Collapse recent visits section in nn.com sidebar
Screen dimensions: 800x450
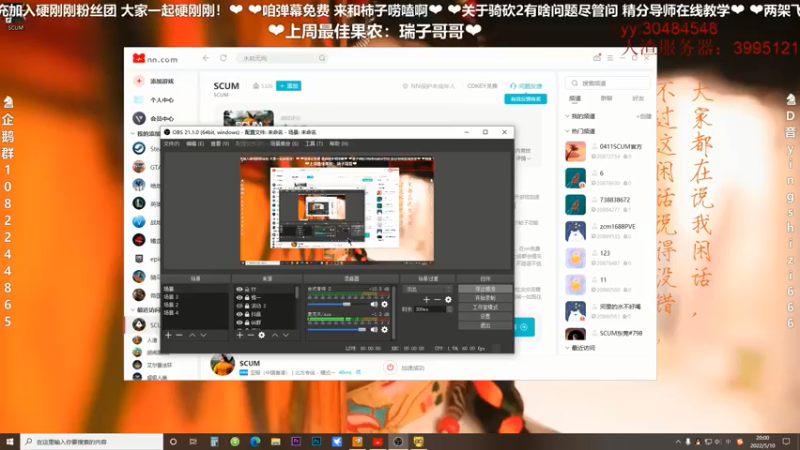pyautogui.click(x=133, y=310)
